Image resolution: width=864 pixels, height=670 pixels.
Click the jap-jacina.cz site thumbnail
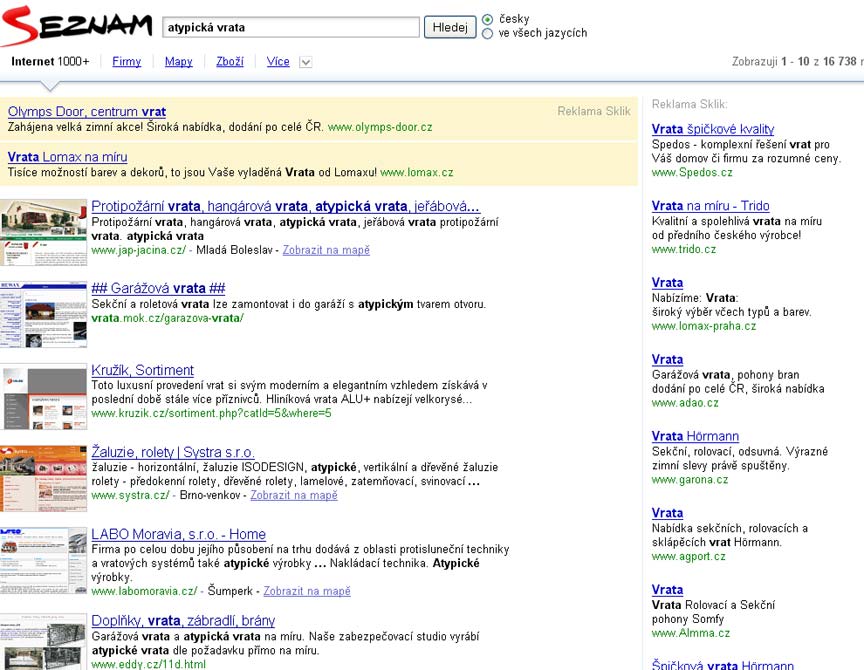click(44, 233)
